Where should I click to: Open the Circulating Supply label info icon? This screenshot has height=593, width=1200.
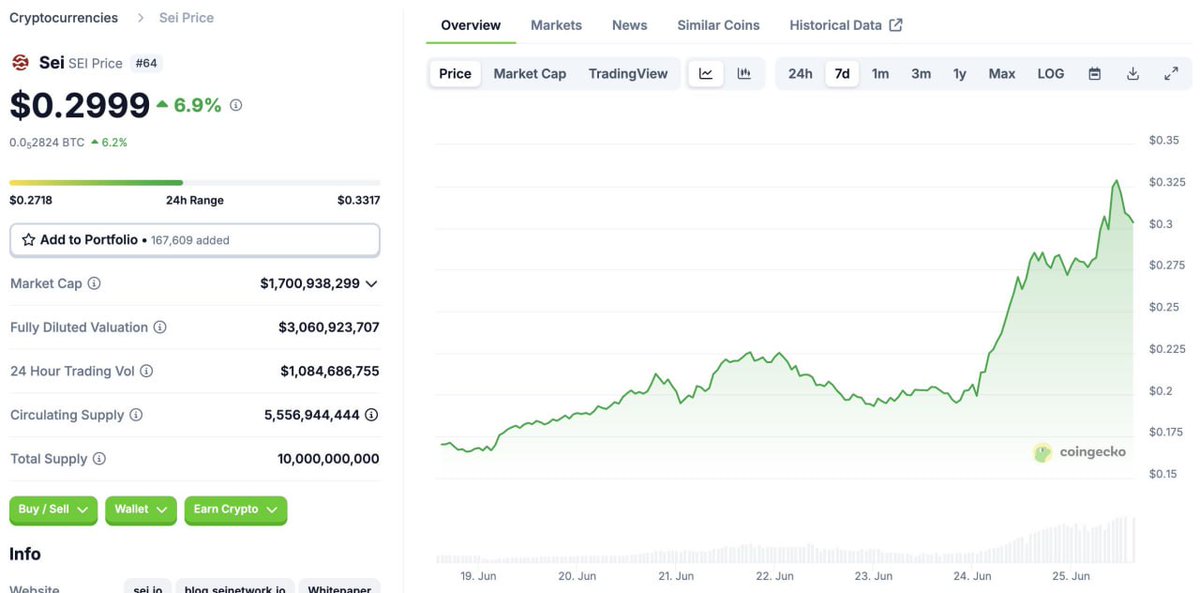pos(136,415)
